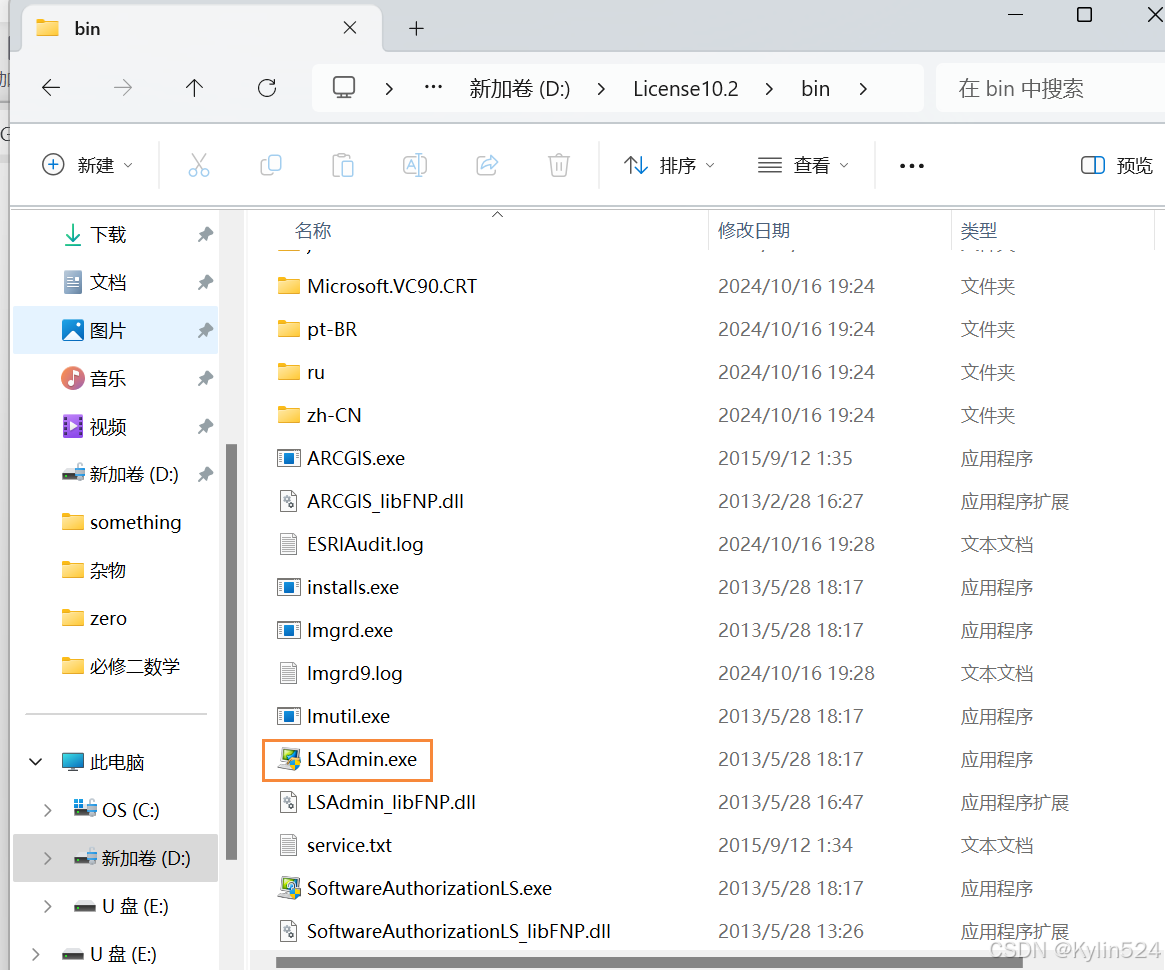Screen dimensions: 1165x970
Task: Click the navigation pane vertical scrollbar
Action: [231, 651]
